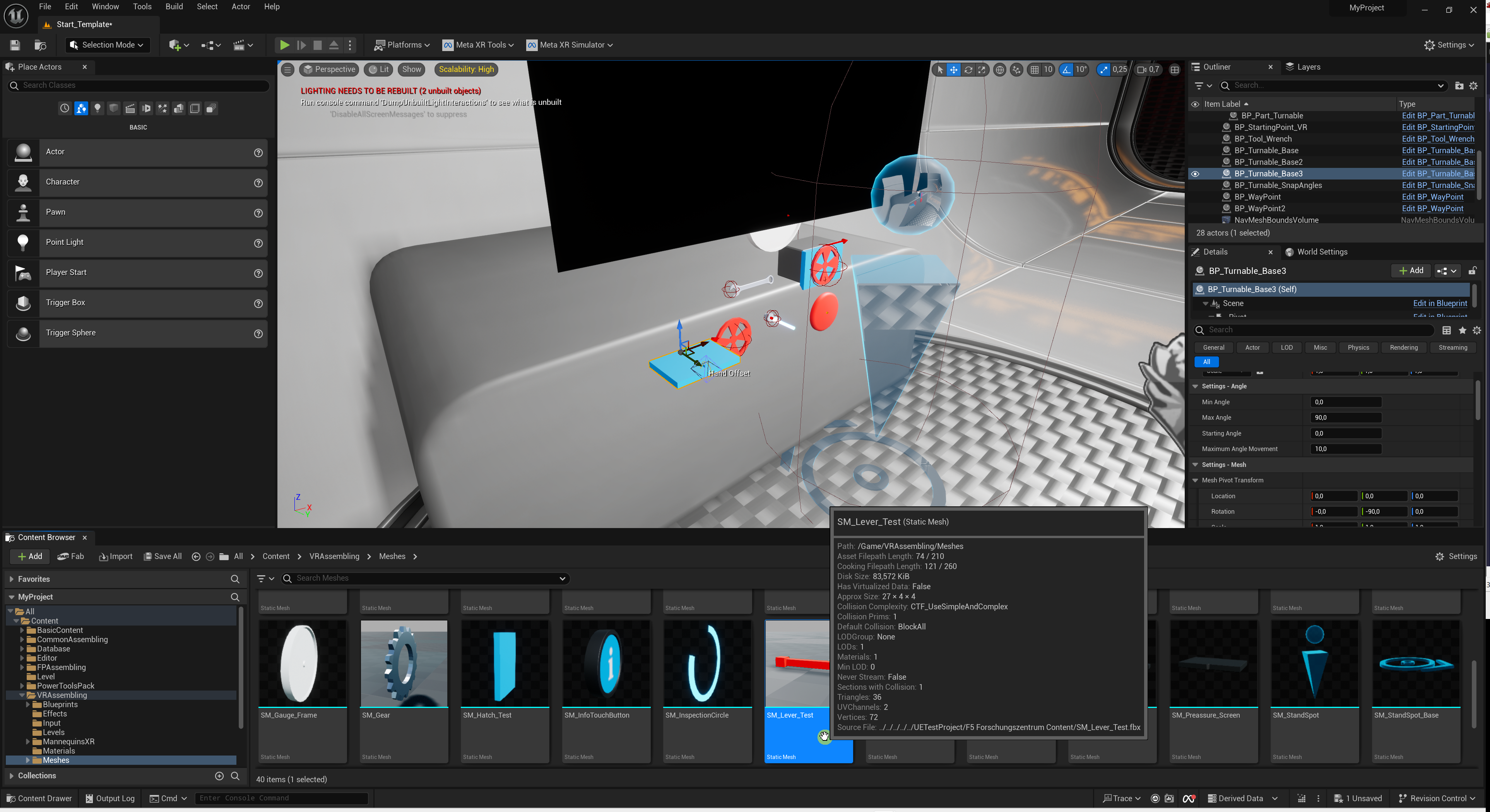Click the green Play level button
Image resolution: width=1490 pixels, height=812 pixels.
pos(284,44)
